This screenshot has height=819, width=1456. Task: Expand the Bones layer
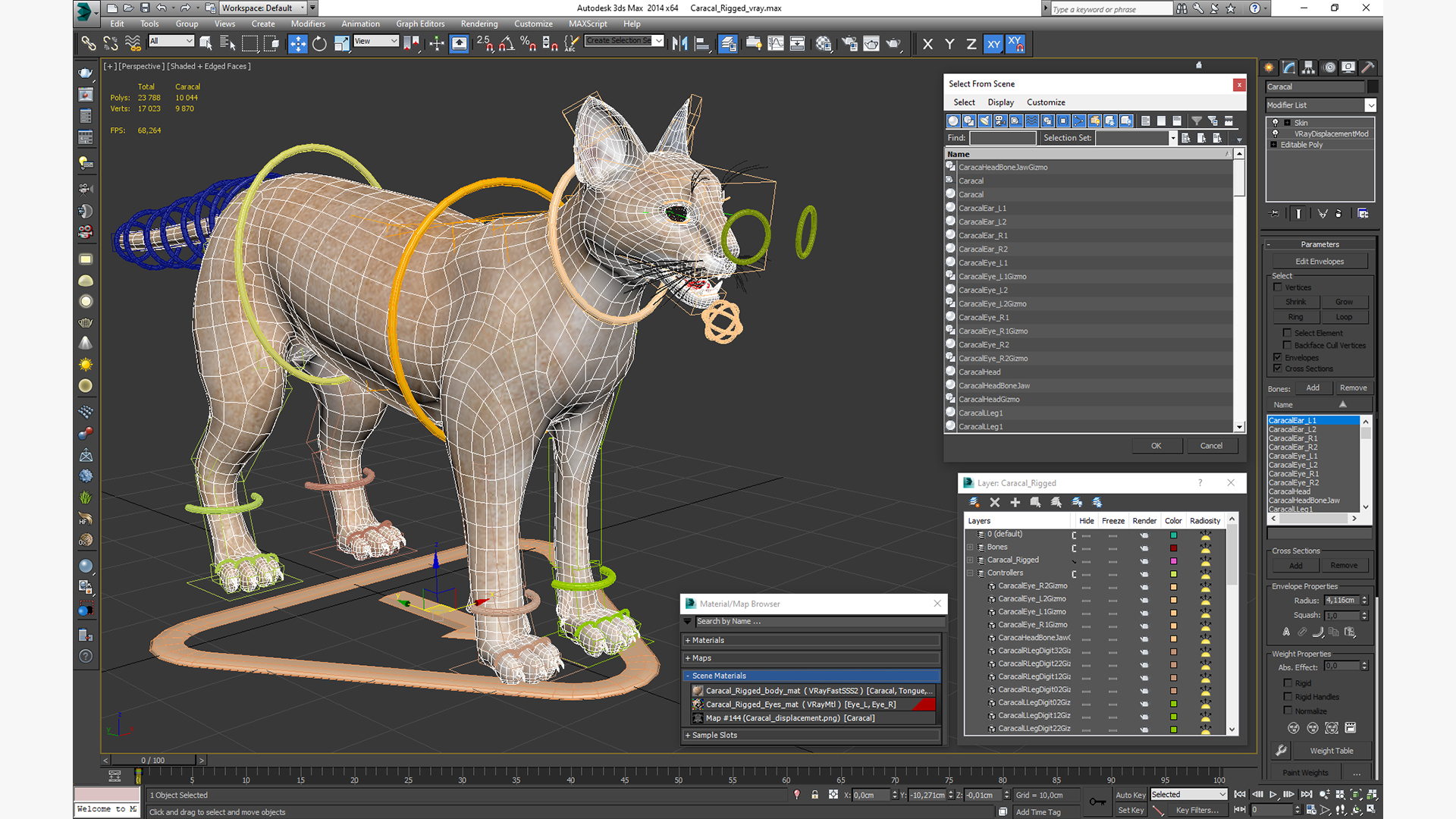[970, 547]
